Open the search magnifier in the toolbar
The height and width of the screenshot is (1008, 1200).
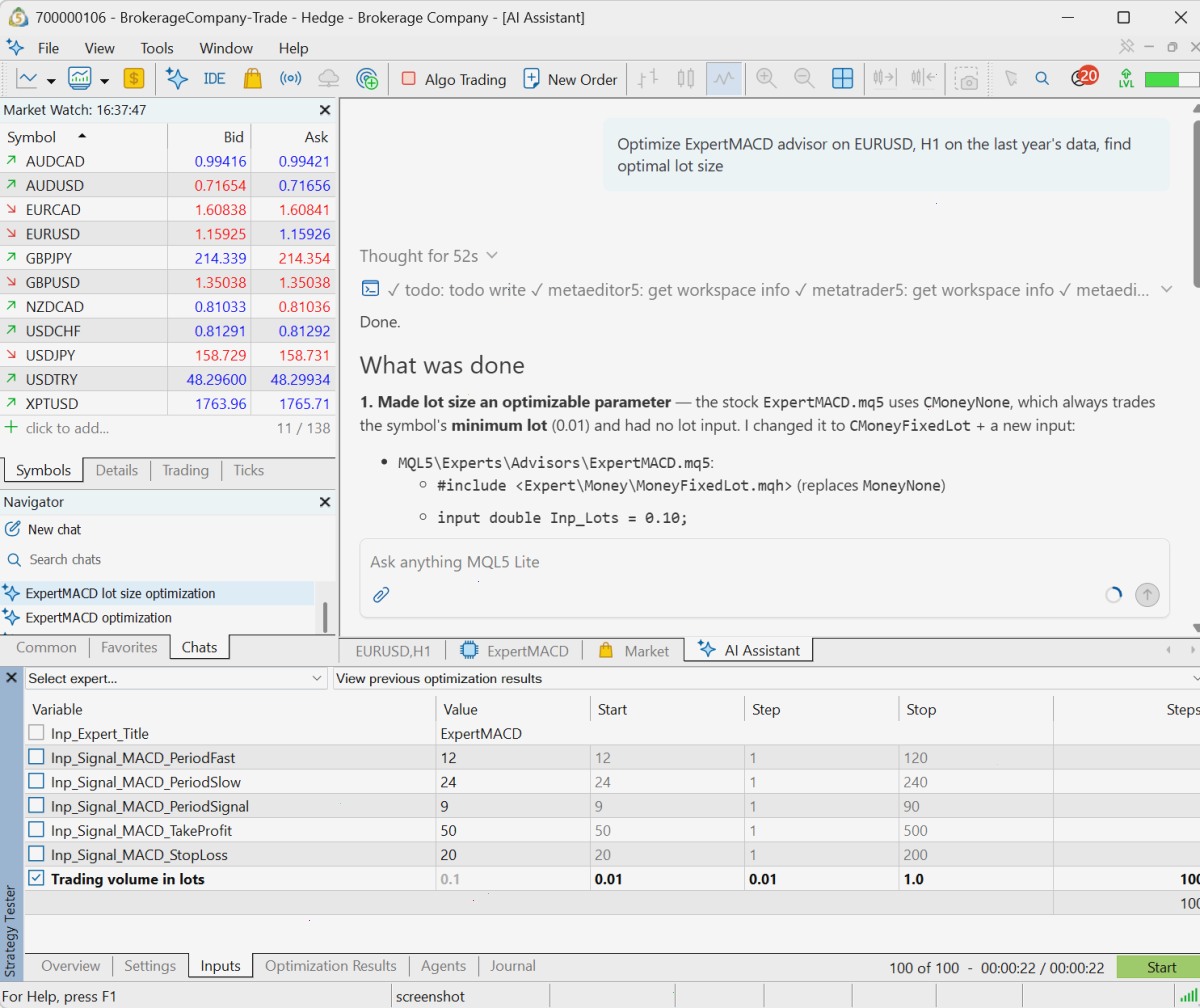click(1042, 79)
